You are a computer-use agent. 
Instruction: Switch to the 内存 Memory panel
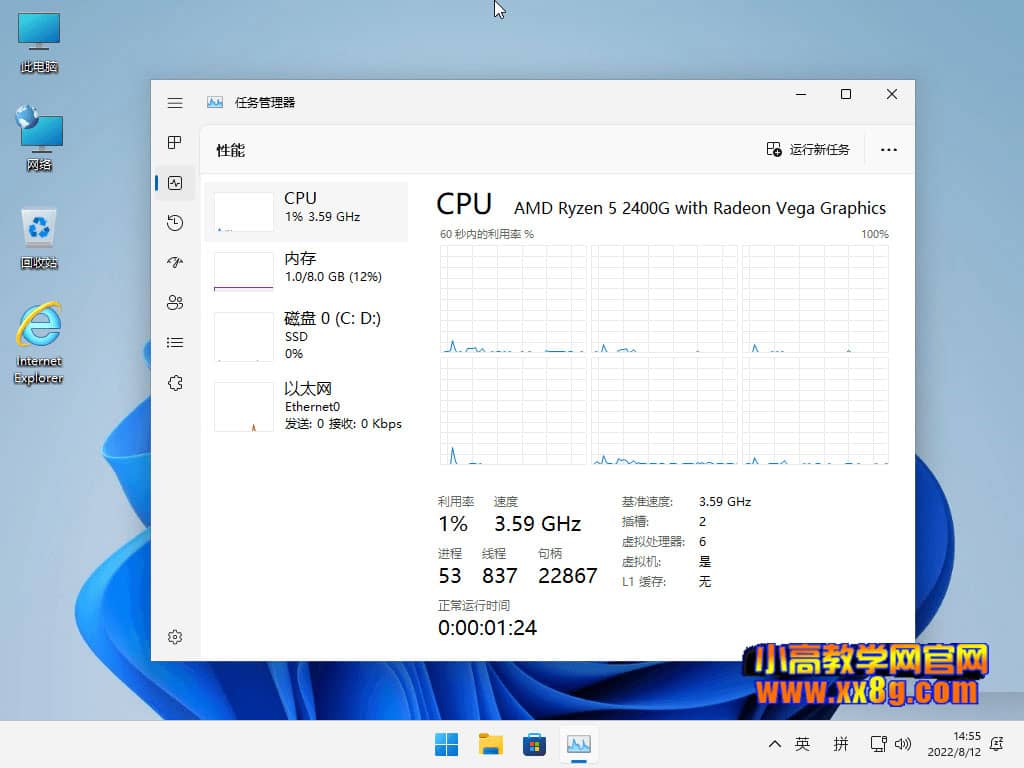tap(305, 267)
